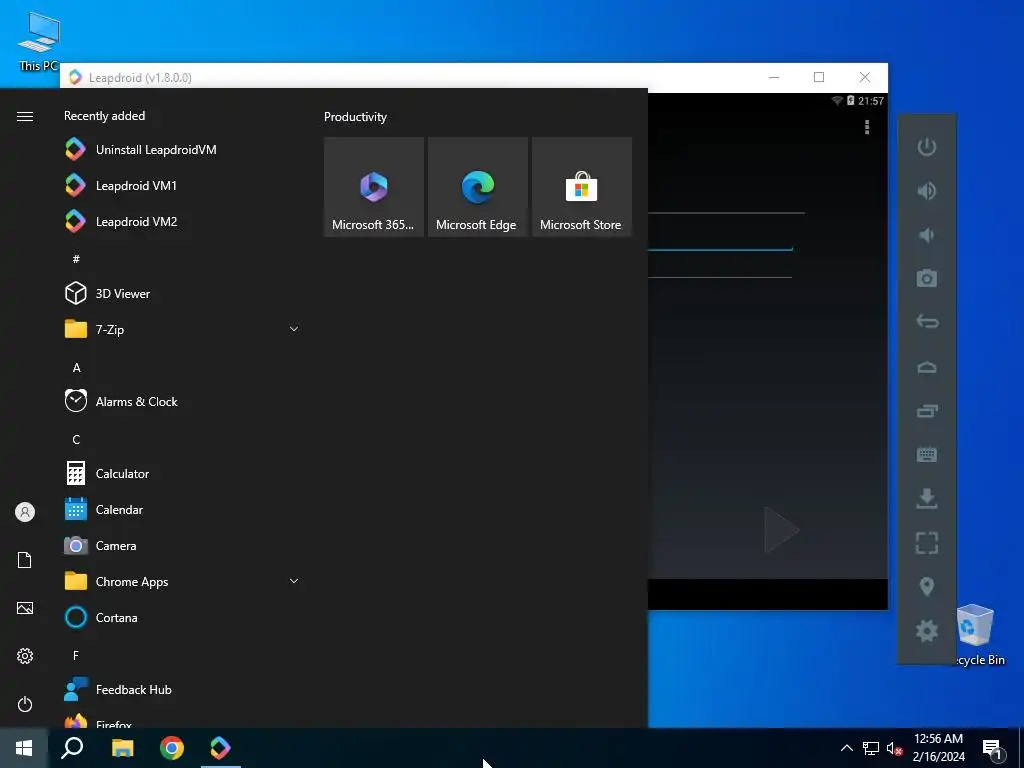This screenshot has width=1024, height=768.
Task: Click the Android play arrow button
Action: pos(782,530)
